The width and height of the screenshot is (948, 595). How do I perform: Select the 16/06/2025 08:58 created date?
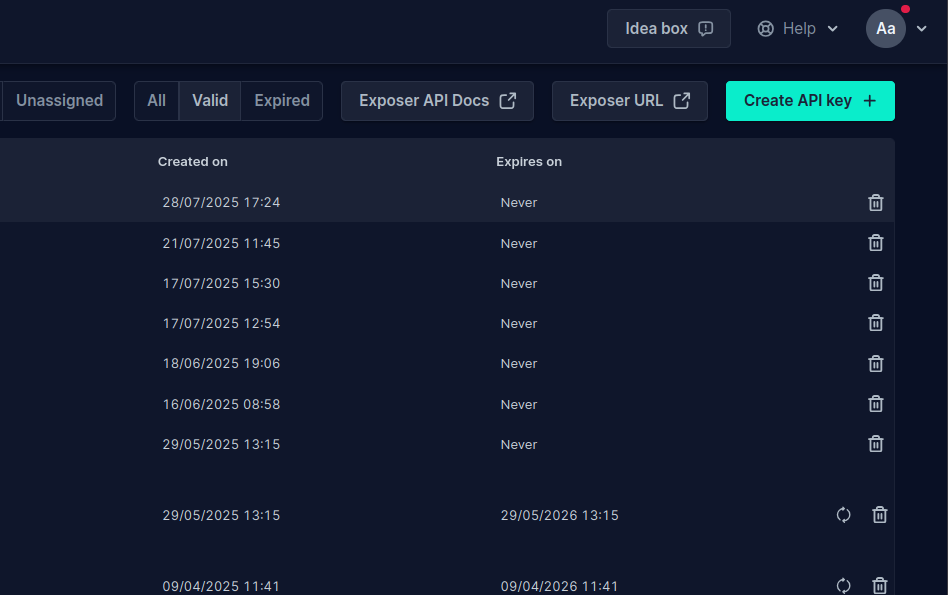[221, 404]
